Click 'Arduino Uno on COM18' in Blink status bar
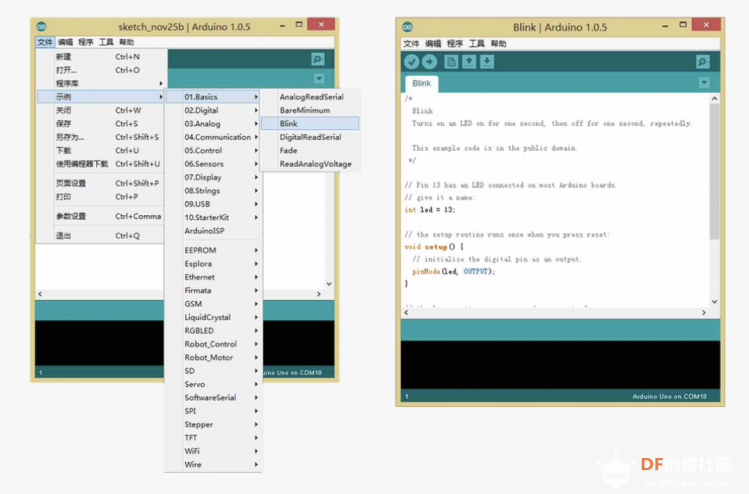The height and width of the screenshot is (494, 749). [669, 396]
